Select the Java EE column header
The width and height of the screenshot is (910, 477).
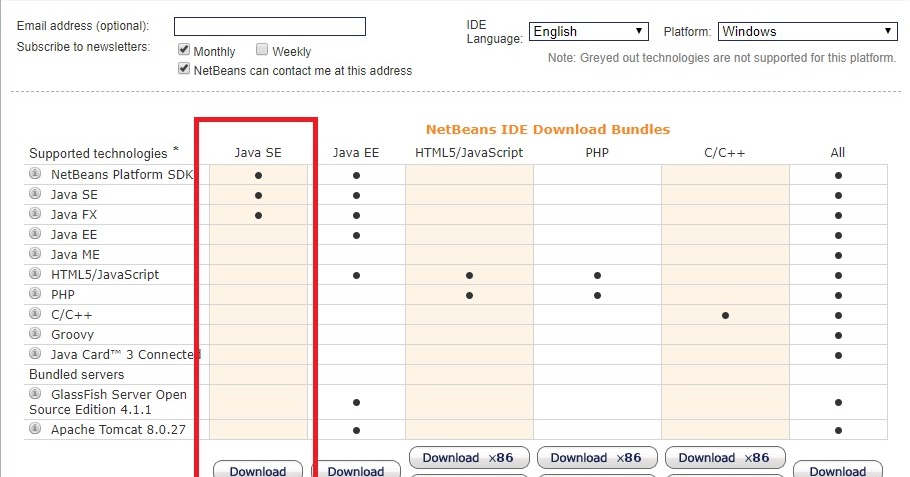pyautogui.click(x=356, y=153)
